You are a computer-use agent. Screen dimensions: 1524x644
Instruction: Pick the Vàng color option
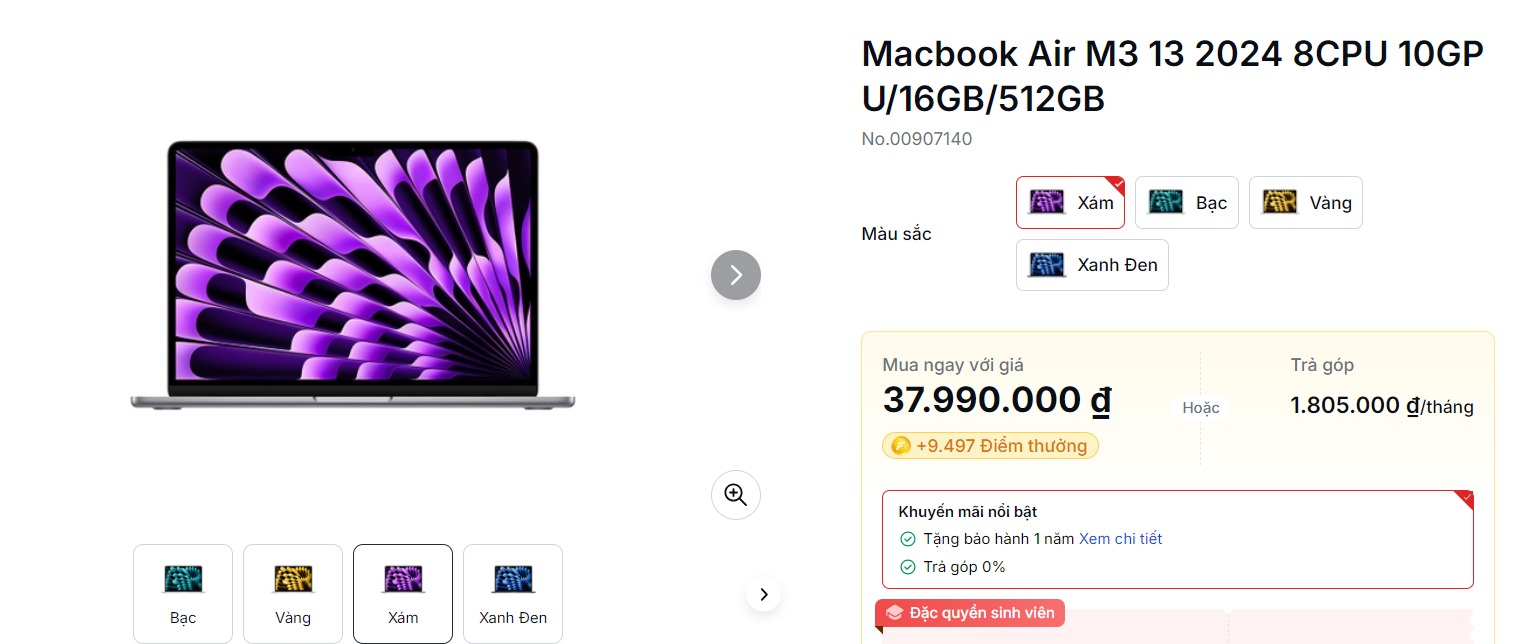tap(1305, 203)
